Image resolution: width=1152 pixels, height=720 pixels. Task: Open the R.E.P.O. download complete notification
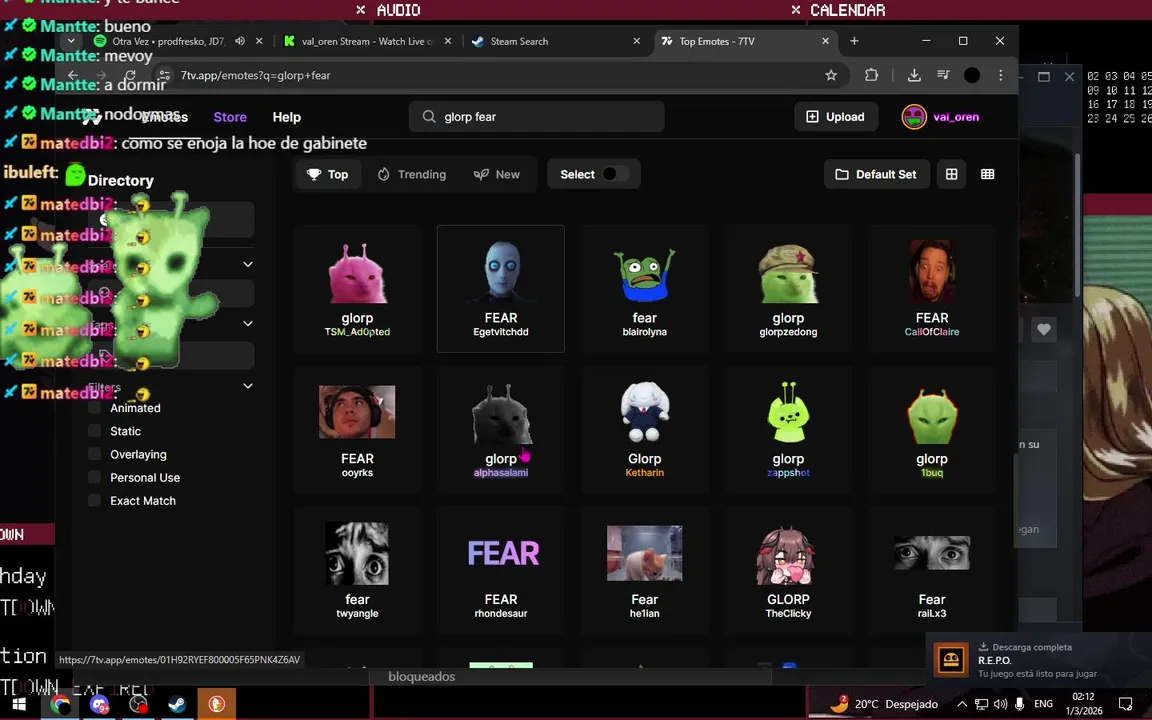tap(1039, 660)
